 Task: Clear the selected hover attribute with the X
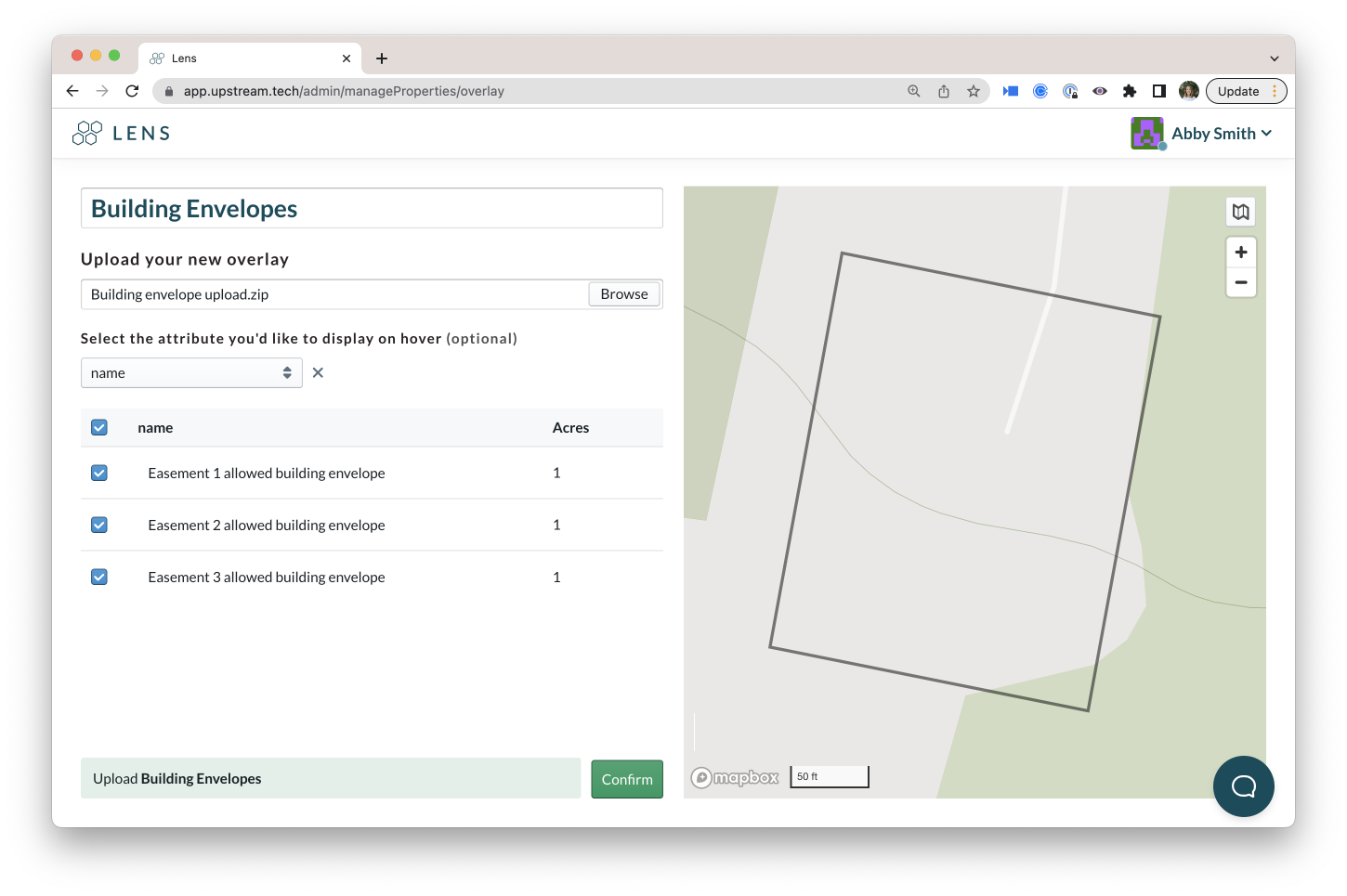(x=318, y=372)
